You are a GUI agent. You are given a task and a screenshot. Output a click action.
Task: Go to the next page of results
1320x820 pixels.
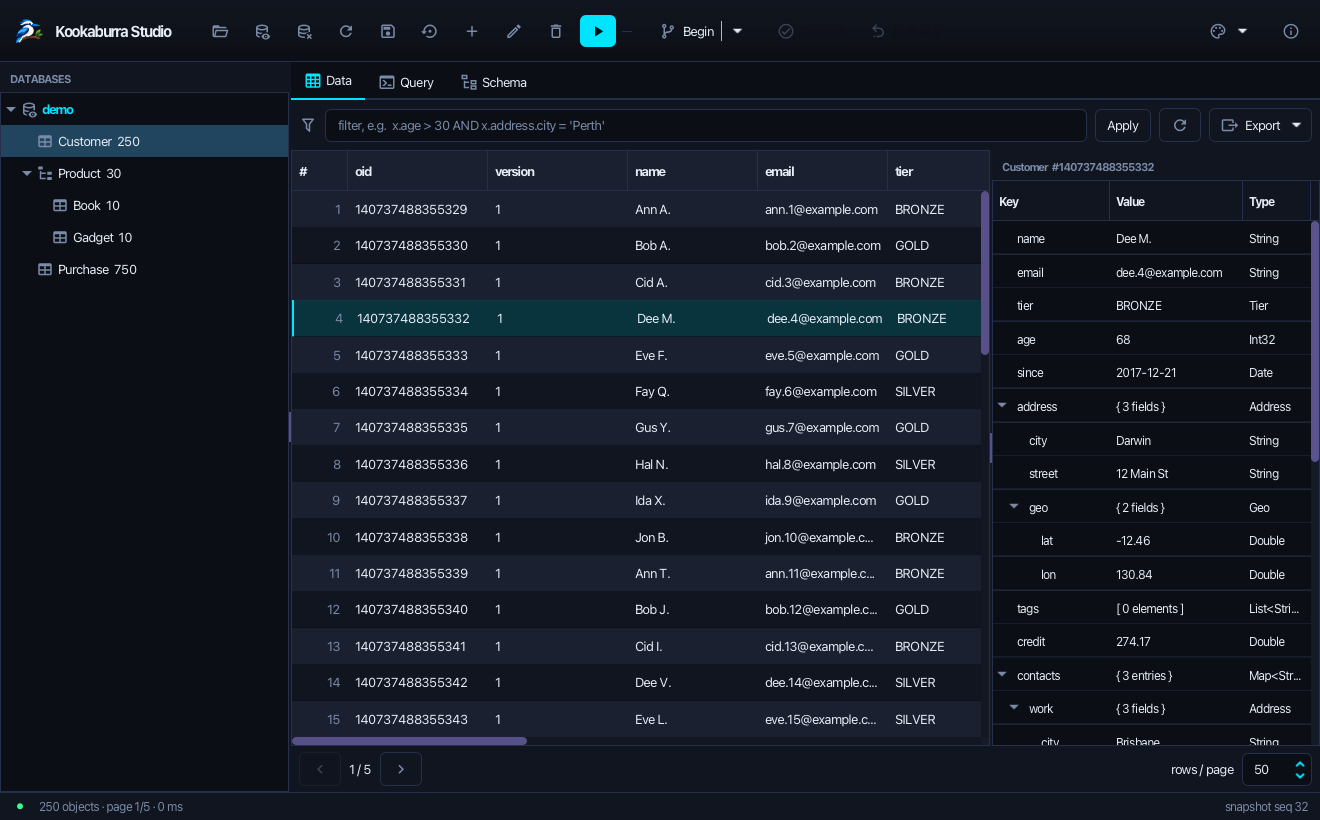pos(401,769)
